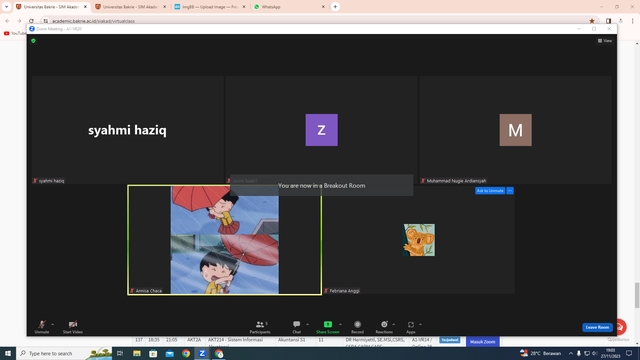Open the Chat panel
The image size is (640, 360).
click(x=296, y=327)
